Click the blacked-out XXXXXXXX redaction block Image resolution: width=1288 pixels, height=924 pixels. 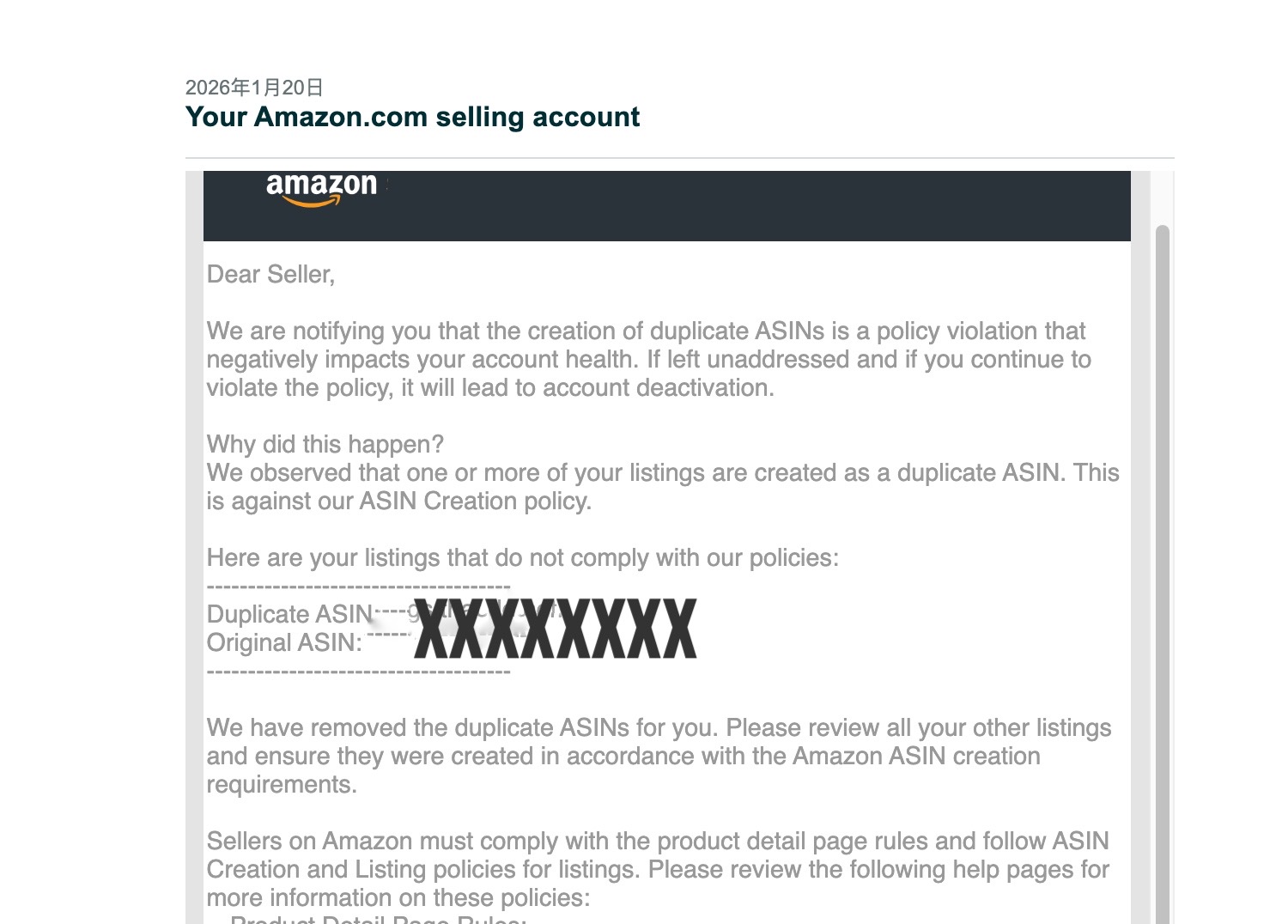pos(555,629)
